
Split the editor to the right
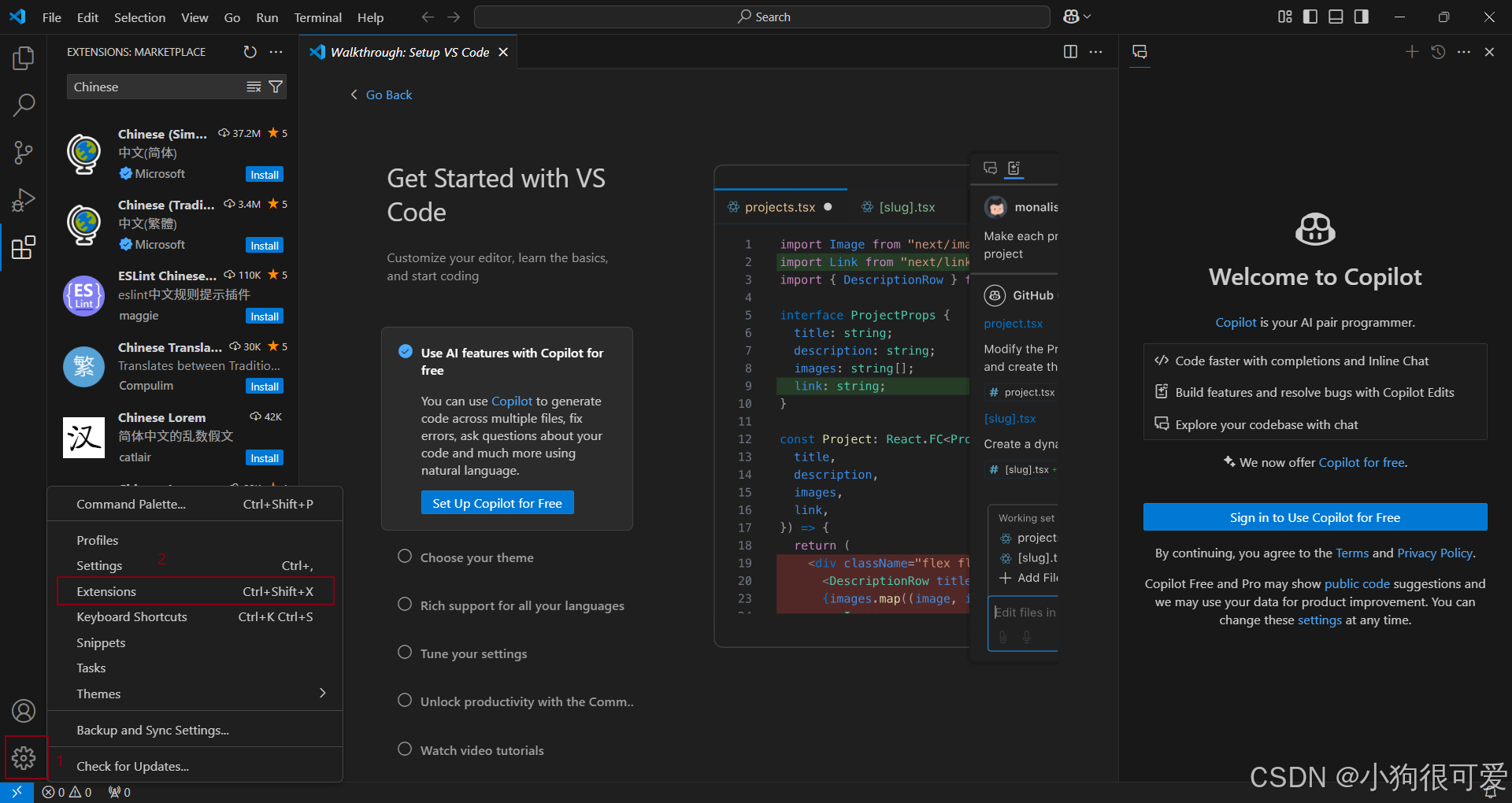click(1070, 52)
